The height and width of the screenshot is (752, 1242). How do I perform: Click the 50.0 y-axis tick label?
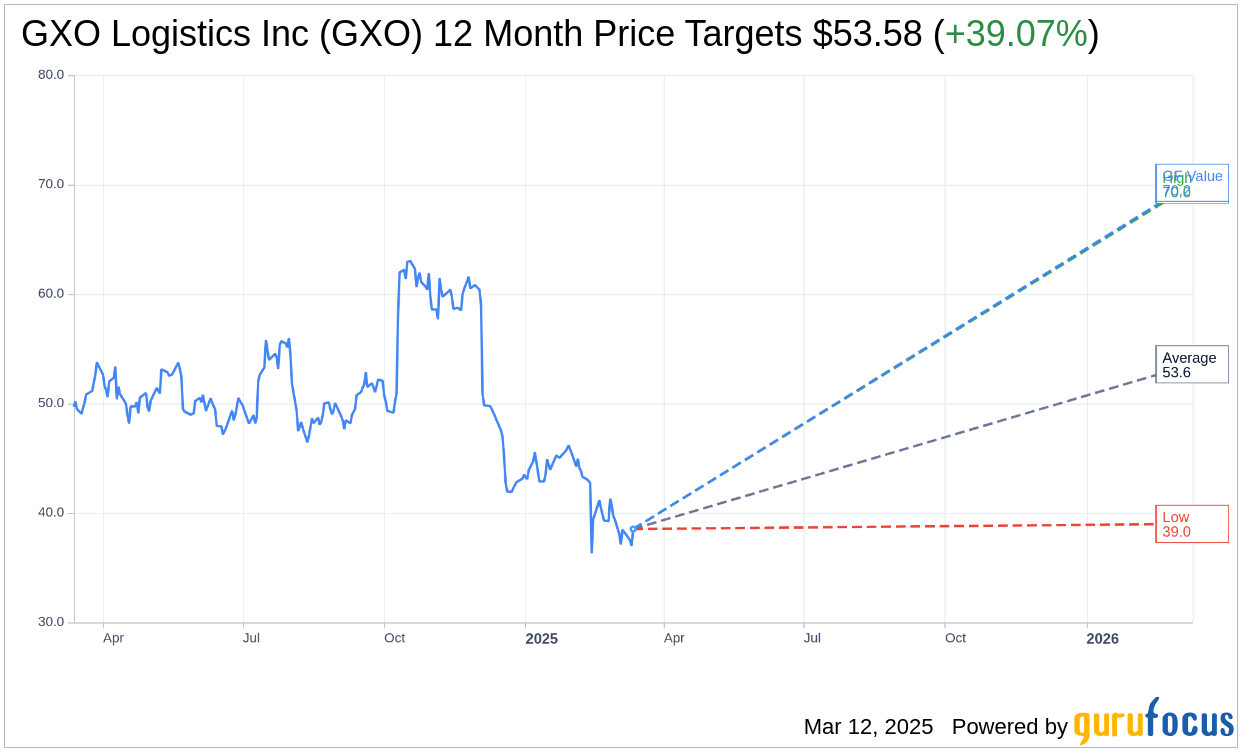click(51, 403)
